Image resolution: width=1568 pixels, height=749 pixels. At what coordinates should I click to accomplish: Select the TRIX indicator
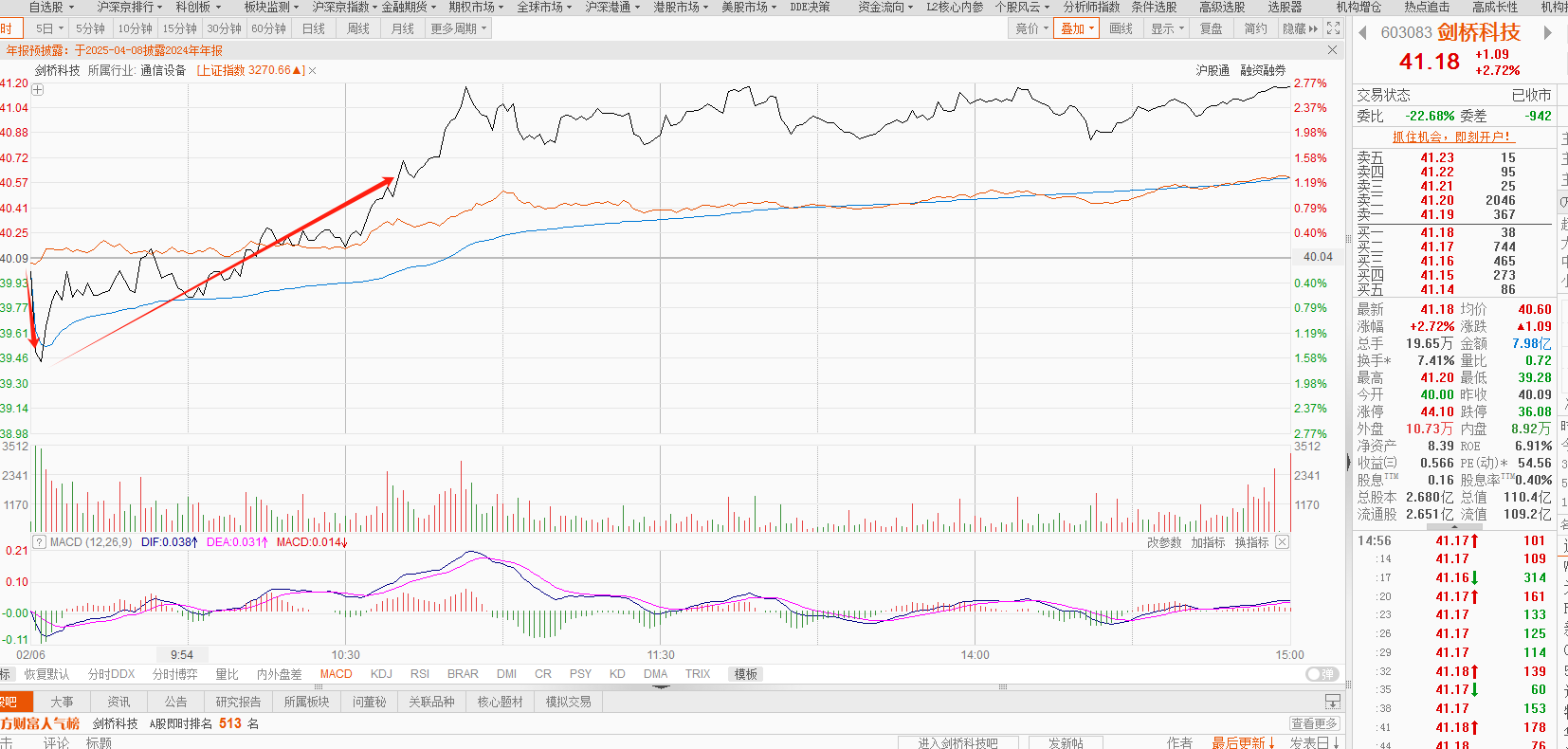tap(698, 674)
